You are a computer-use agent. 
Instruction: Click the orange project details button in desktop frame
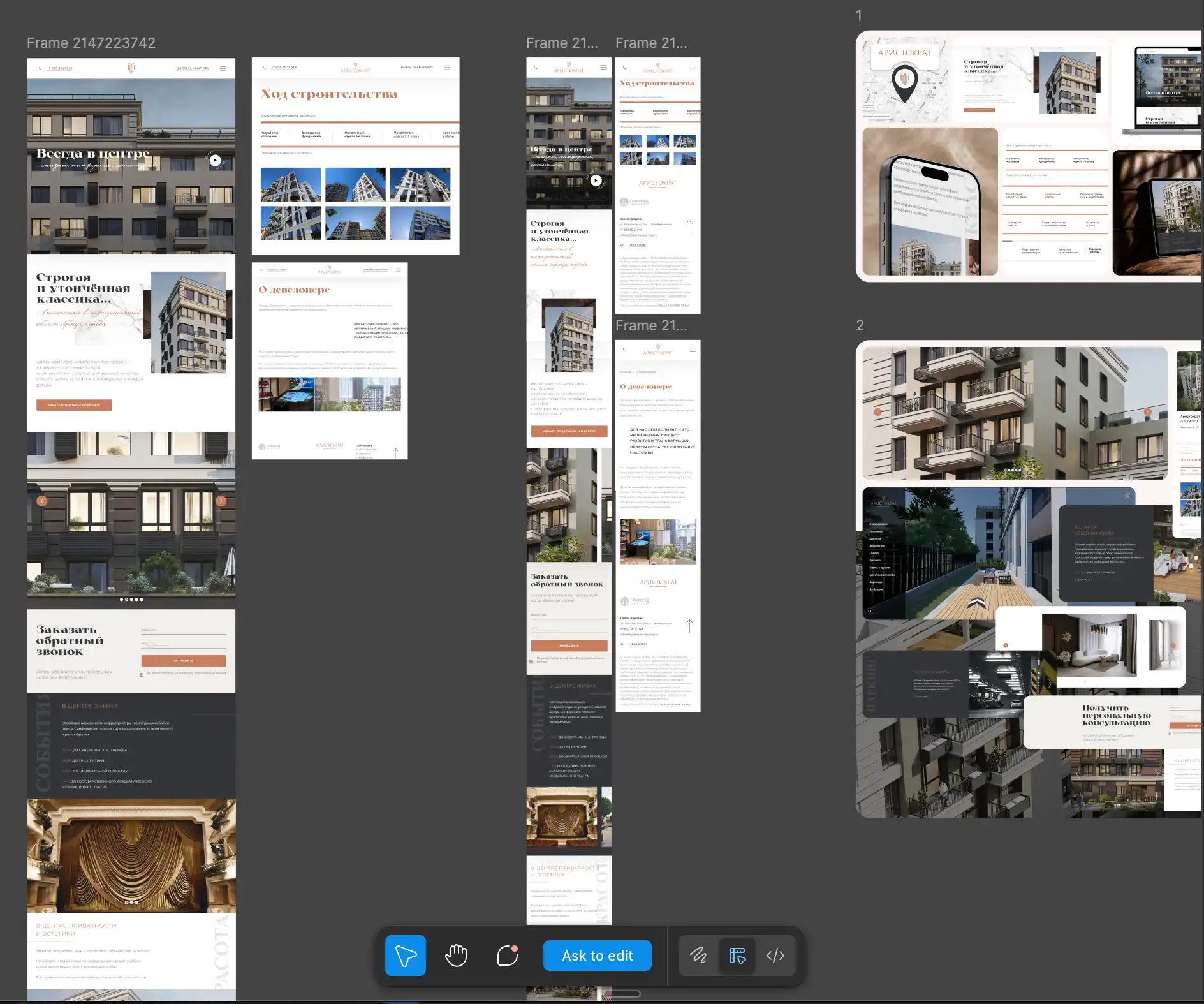pyautogui.click(x=74, y=405)
